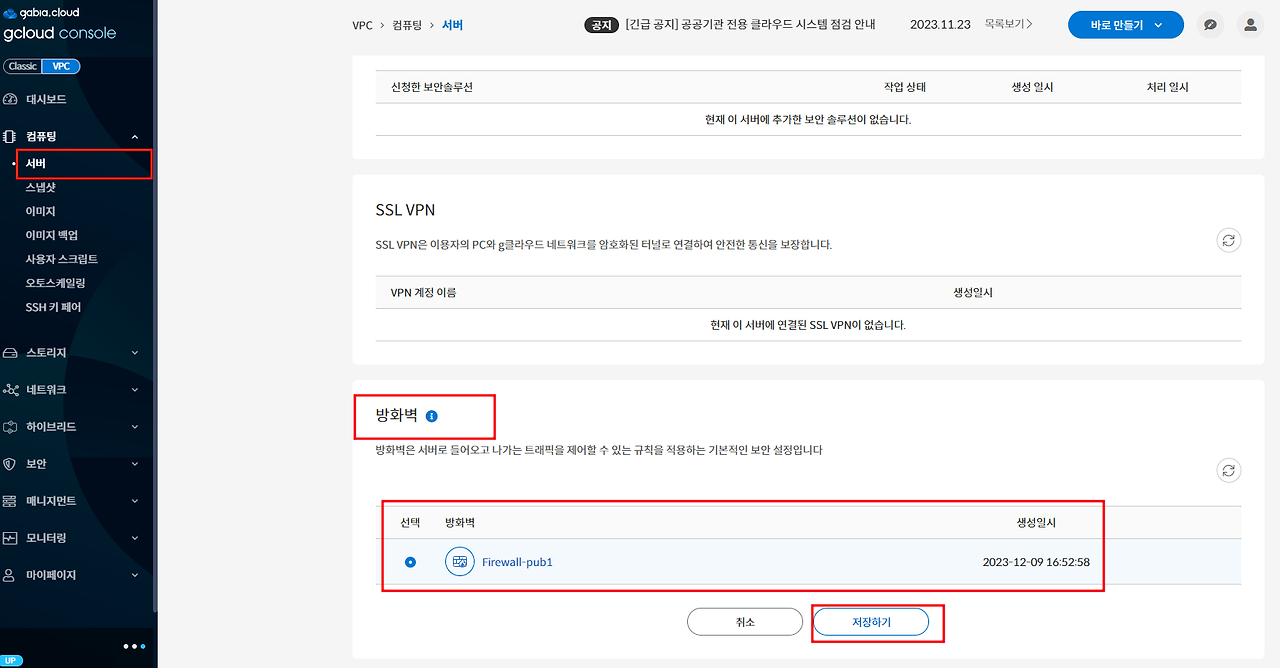Click the 2023.11.23 notice date

point(940,25)
